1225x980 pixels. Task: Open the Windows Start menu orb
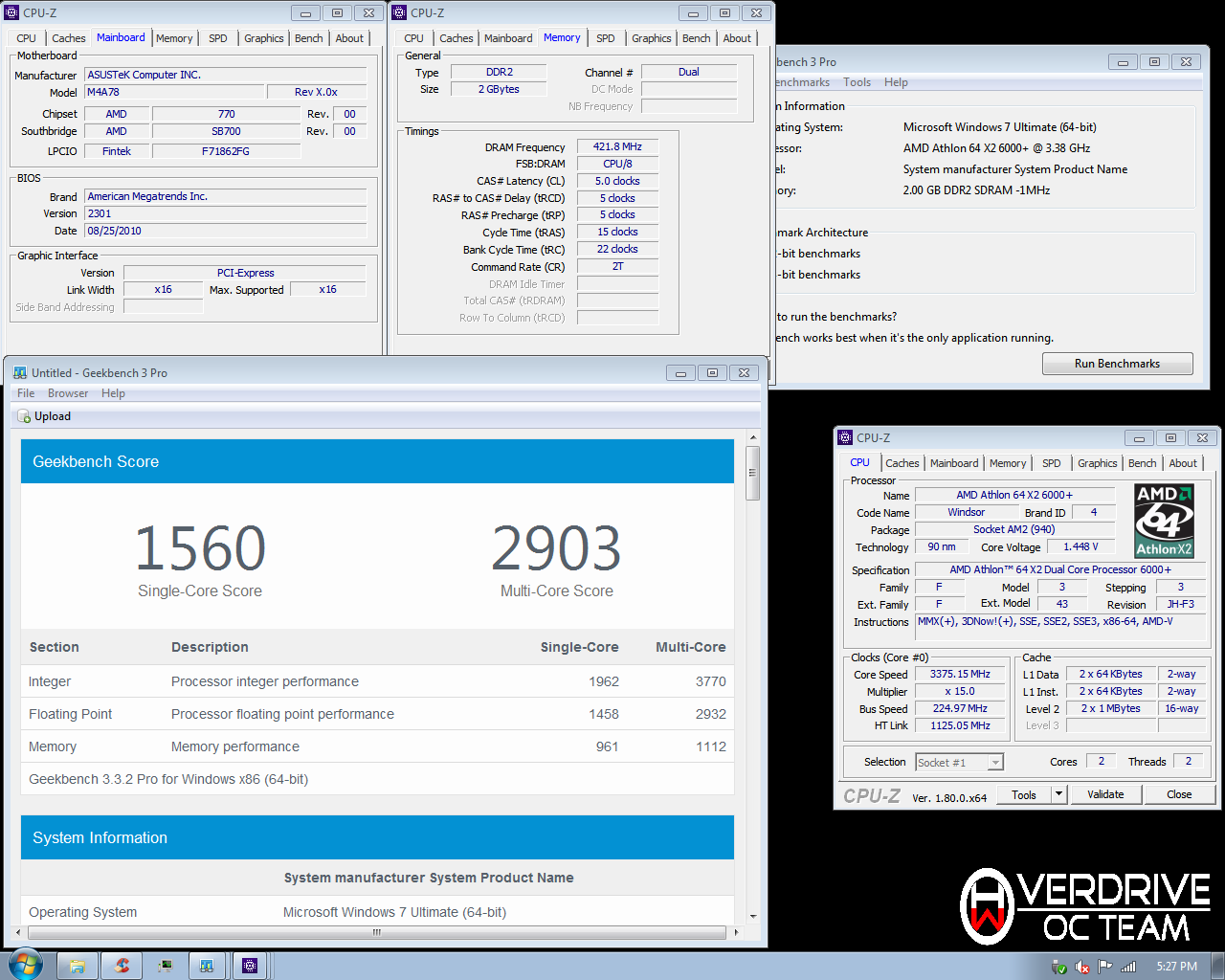(25, 964)
